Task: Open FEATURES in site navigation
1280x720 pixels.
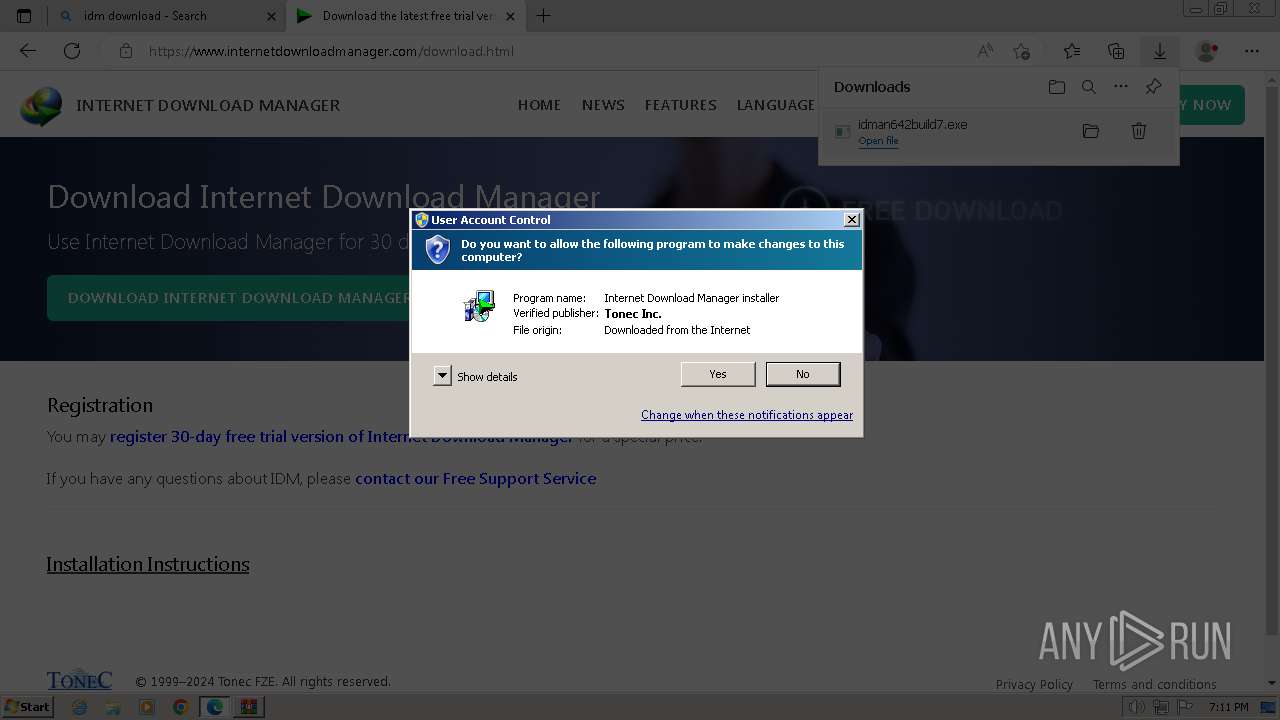Action: pyautogui.click(x=680, y=105)
